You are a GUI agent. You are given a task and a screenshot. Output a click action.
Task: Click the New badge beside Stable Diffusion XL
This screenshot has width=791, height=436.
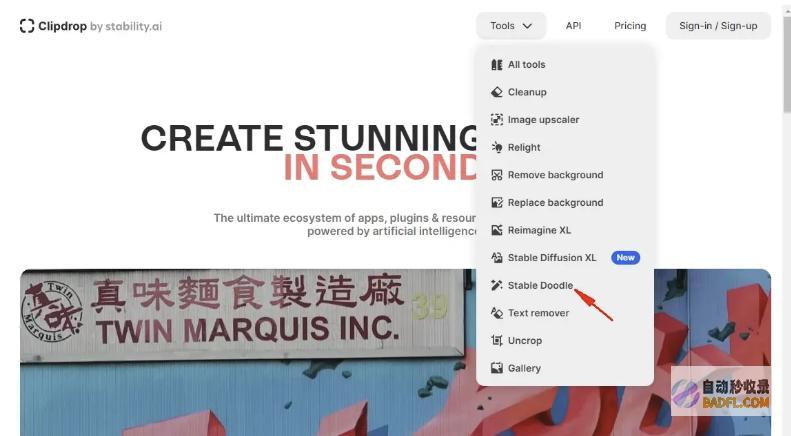coord(626,257)
